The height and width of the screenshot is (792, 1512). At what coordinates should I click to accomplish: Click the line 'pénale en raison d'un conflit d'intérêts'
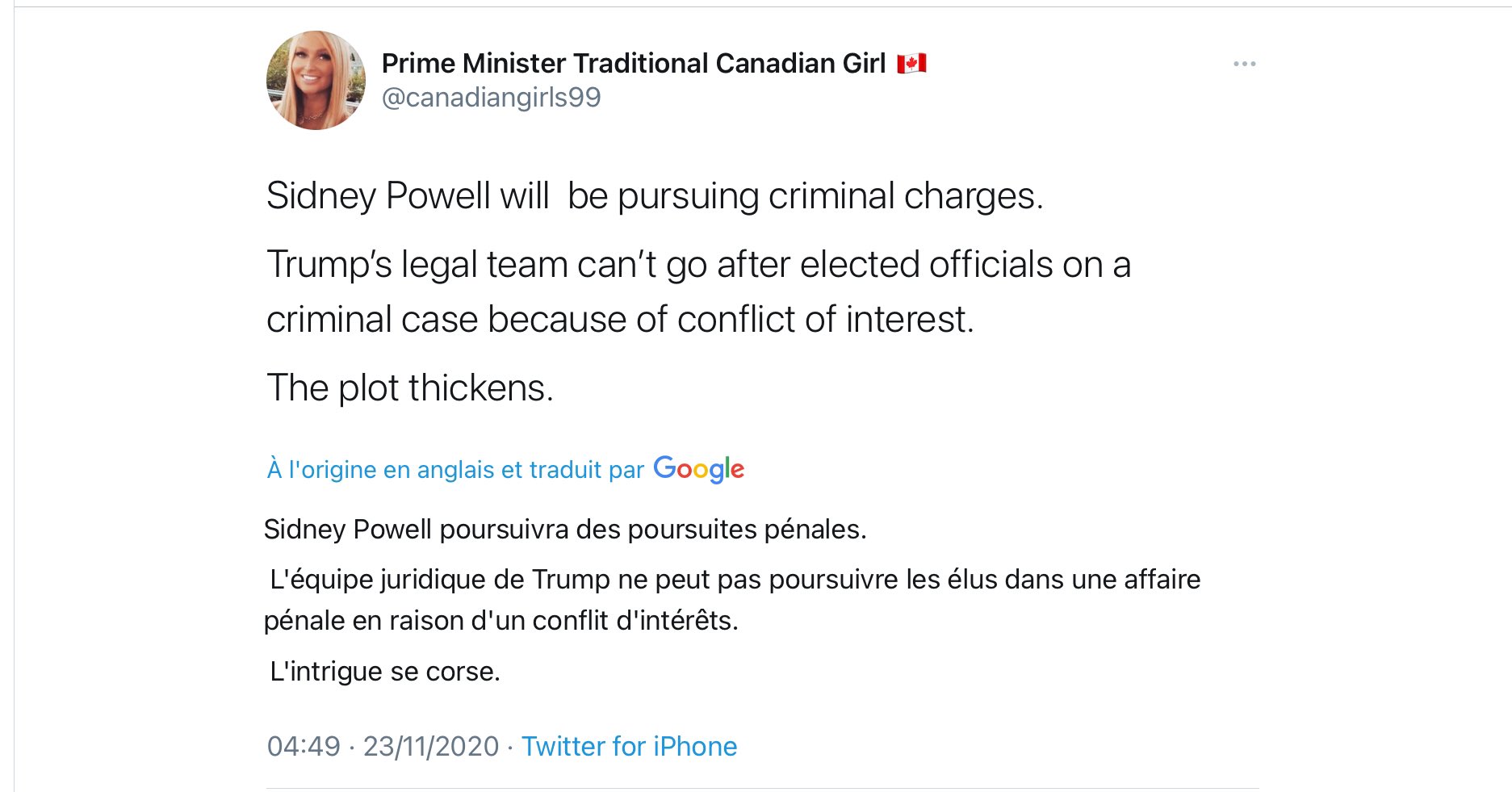[501, 621]
